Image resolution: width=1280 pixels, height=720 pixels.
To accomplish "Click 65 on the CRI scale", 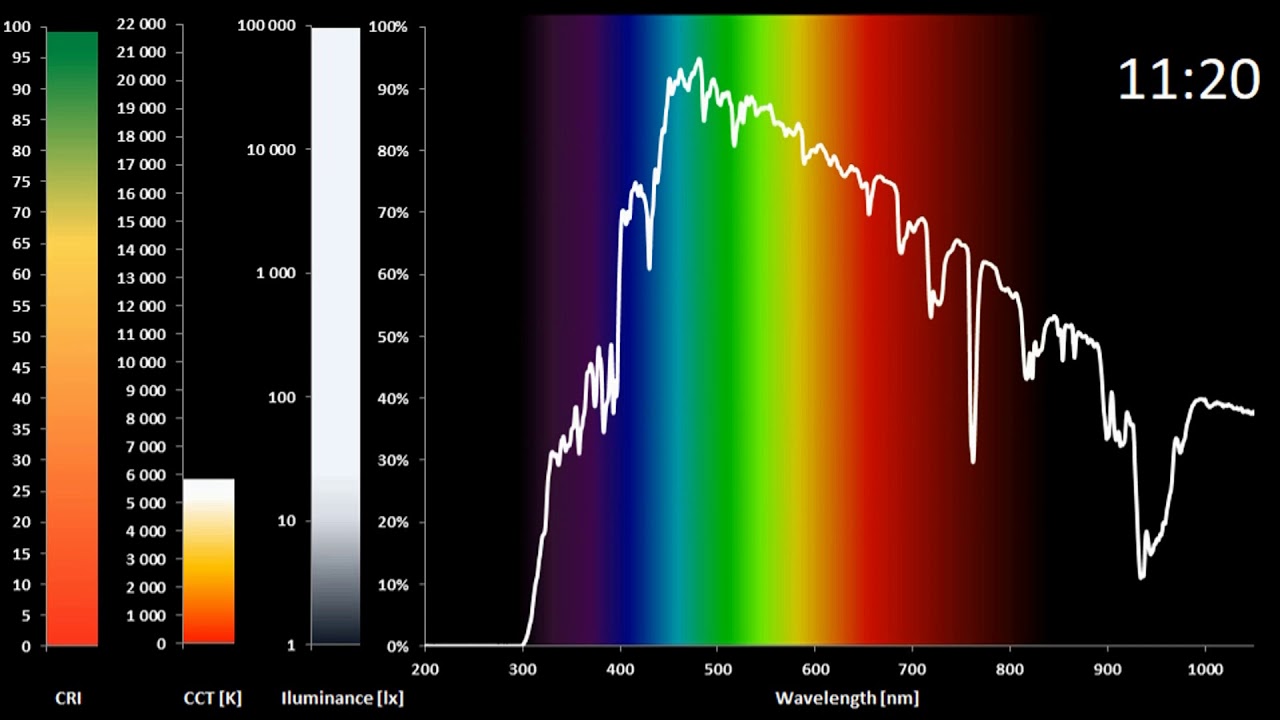I will pyautogui.click(x=21, y=243).
